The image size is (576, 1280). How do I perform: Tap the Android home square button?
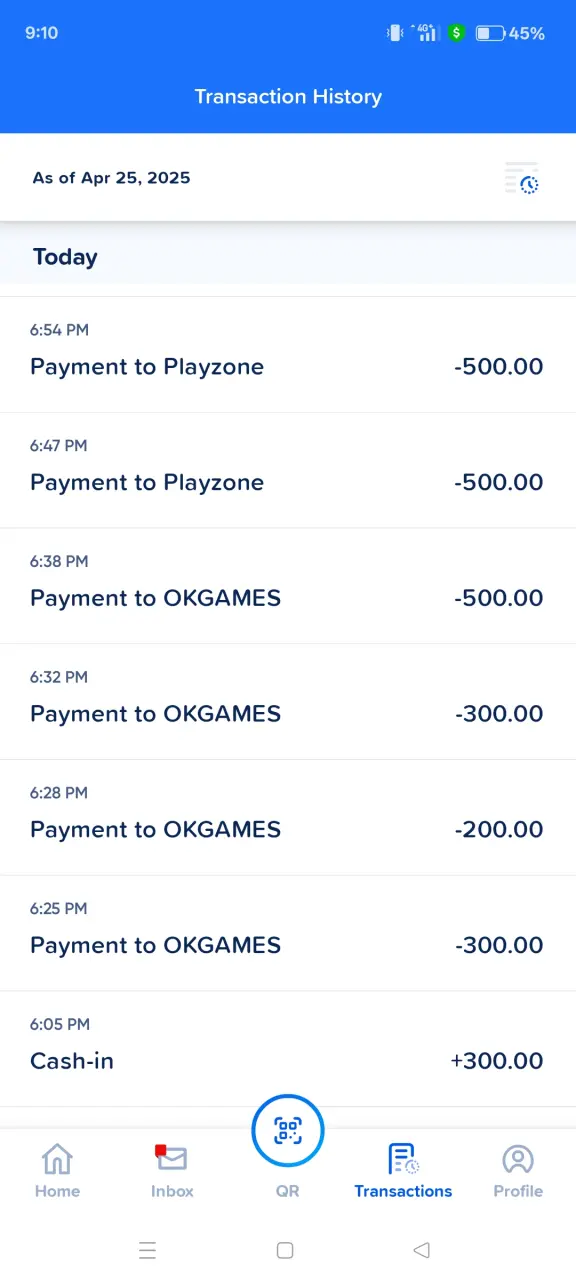[285, 1250]
